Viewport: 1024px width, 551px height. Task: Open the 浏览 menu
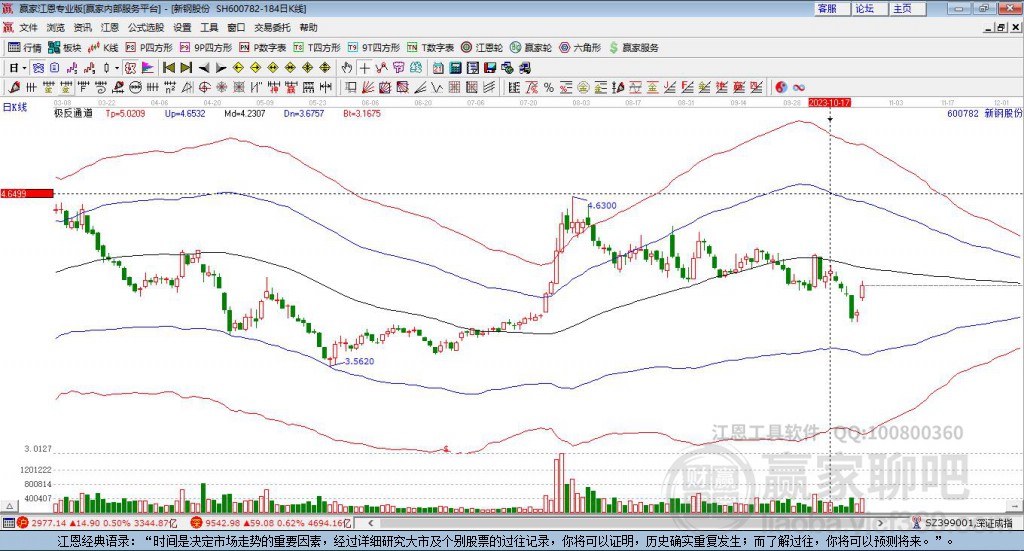click(x=56, y=27)
